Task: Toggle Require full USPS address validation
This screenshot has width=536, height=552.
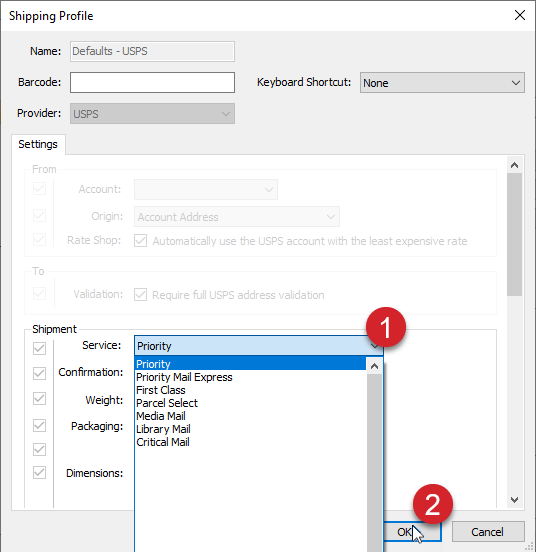Action: coord(140,294)
